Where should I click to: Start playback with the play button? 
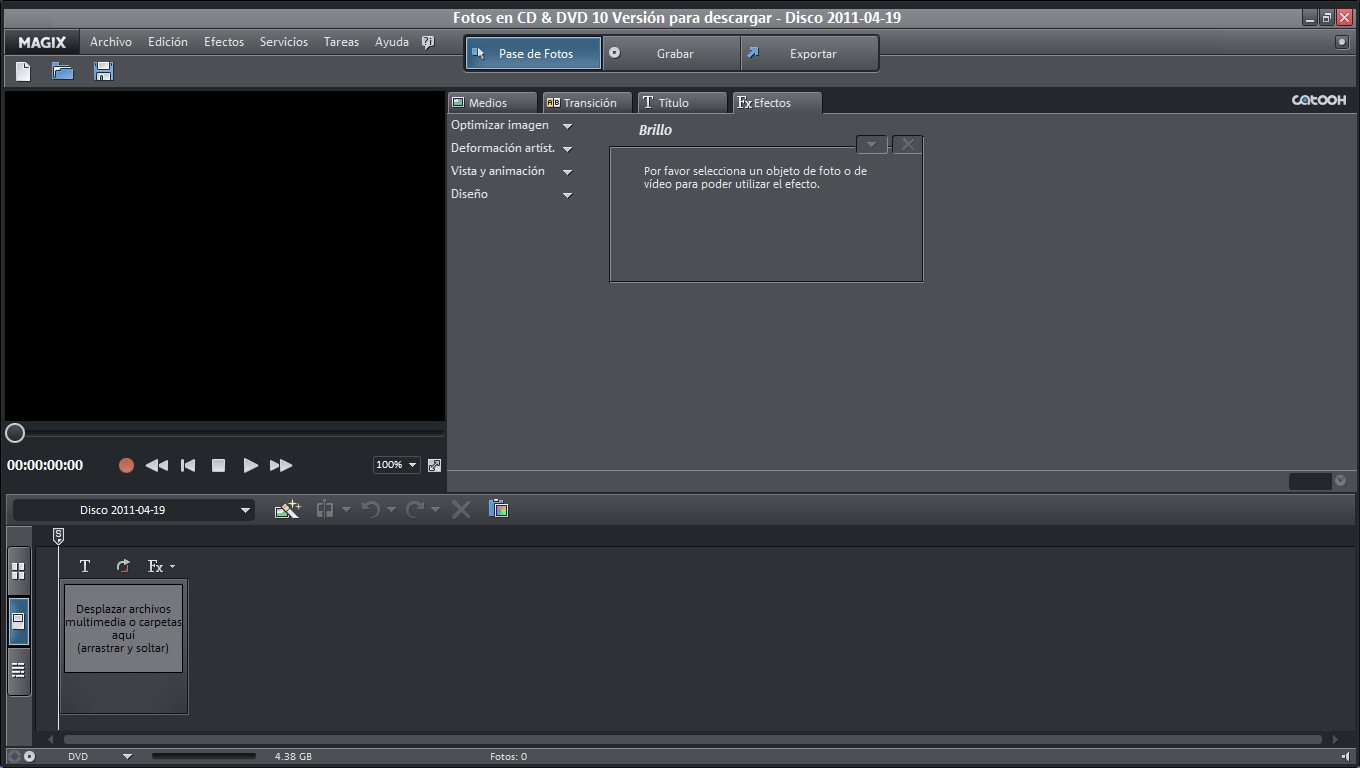coord(250,465)
